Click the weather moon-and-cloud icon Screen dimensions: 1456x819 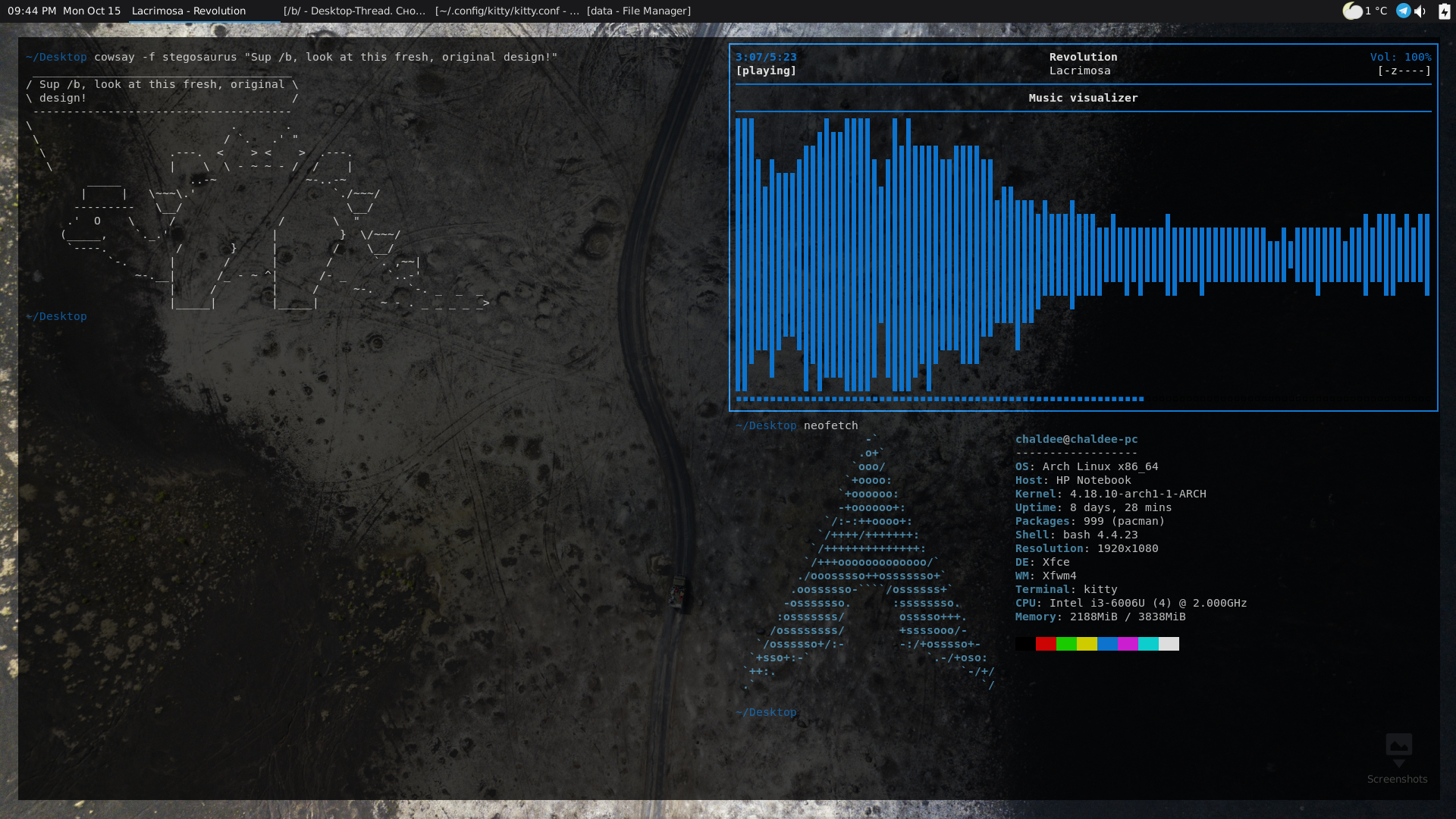[1352, 11]
